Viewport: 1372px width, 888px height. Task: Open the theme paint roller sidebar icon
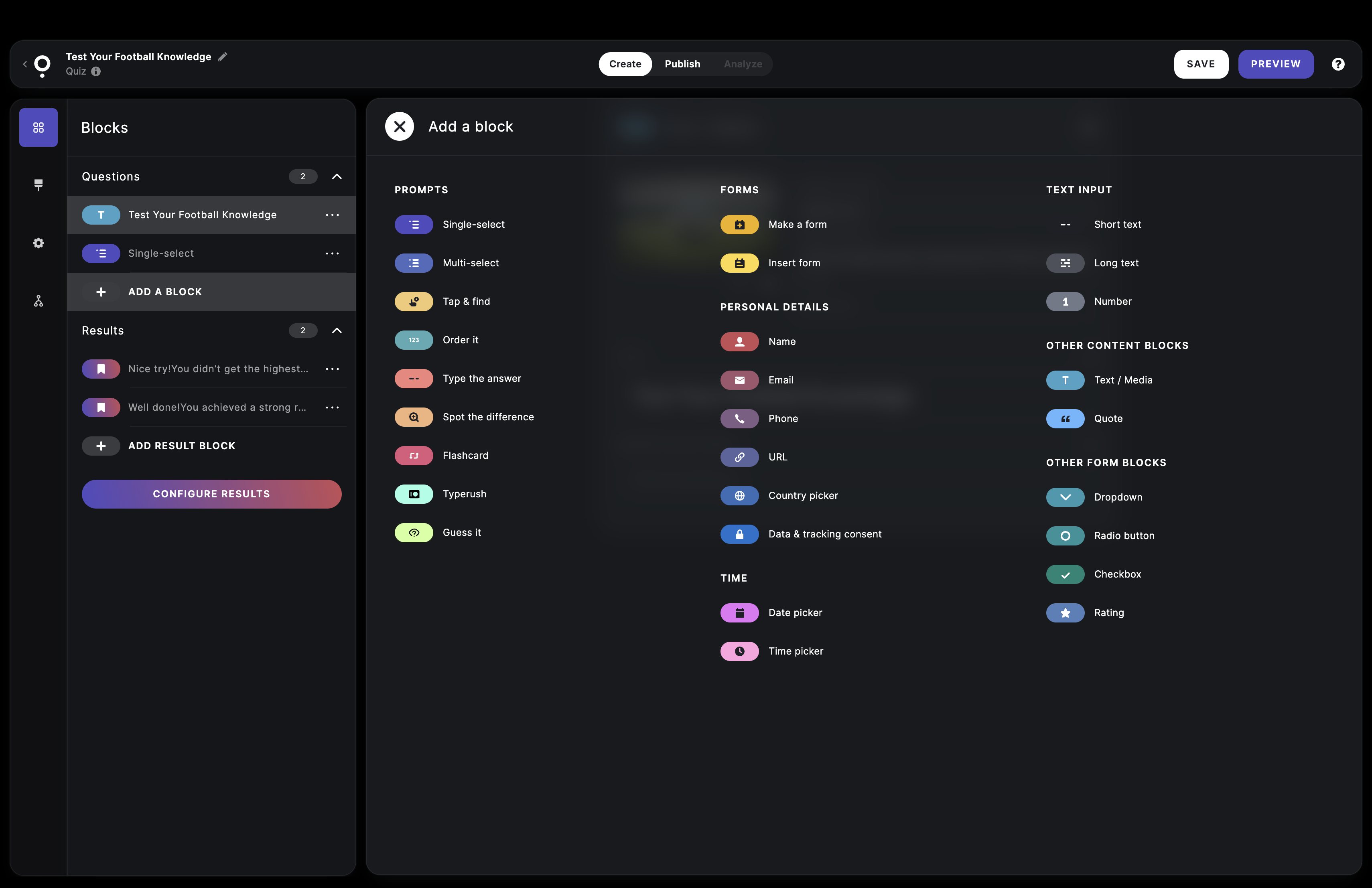tap(38, 184)
